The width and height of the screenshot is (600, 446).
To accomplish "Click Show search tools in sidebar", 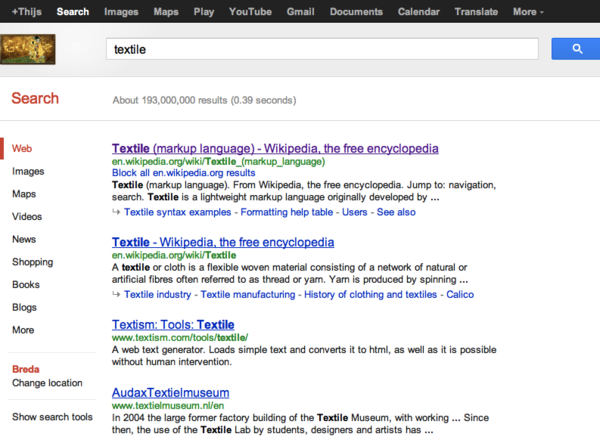I will point(52,417).
